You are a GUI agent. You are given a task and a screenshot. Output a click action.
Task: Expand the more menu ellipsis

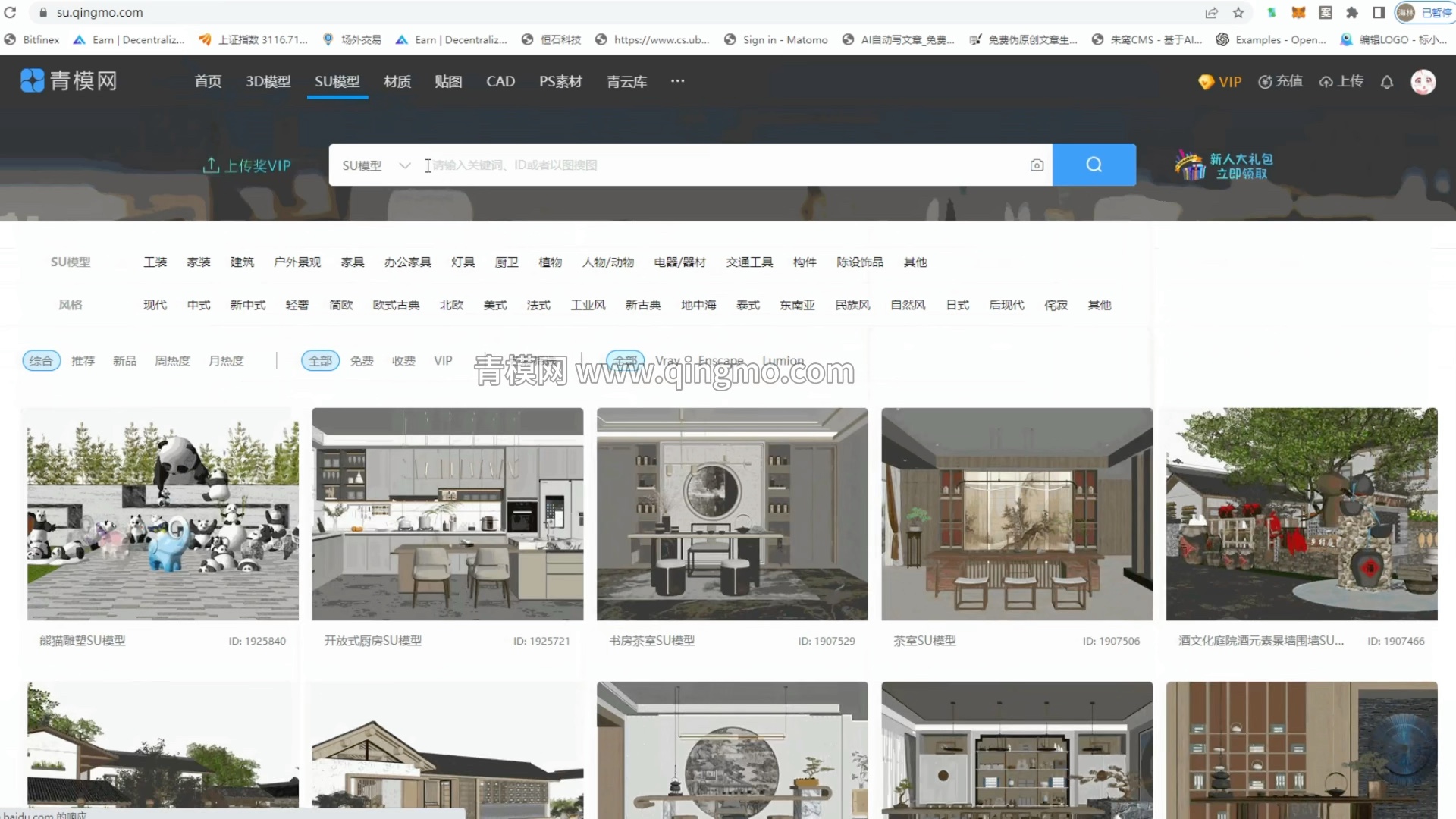677,80
